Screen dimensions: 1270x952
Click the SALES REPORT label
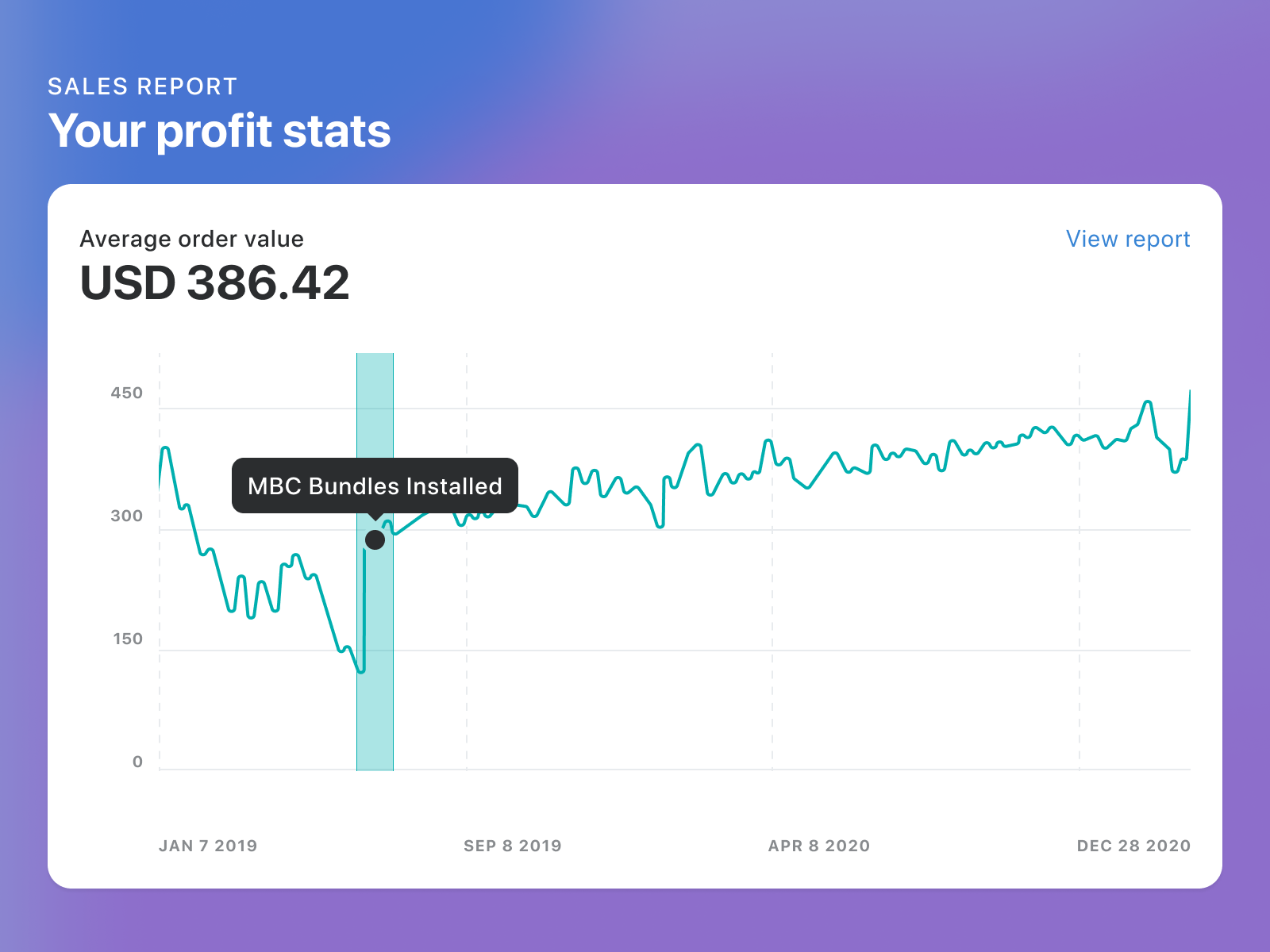coord(143,86)
